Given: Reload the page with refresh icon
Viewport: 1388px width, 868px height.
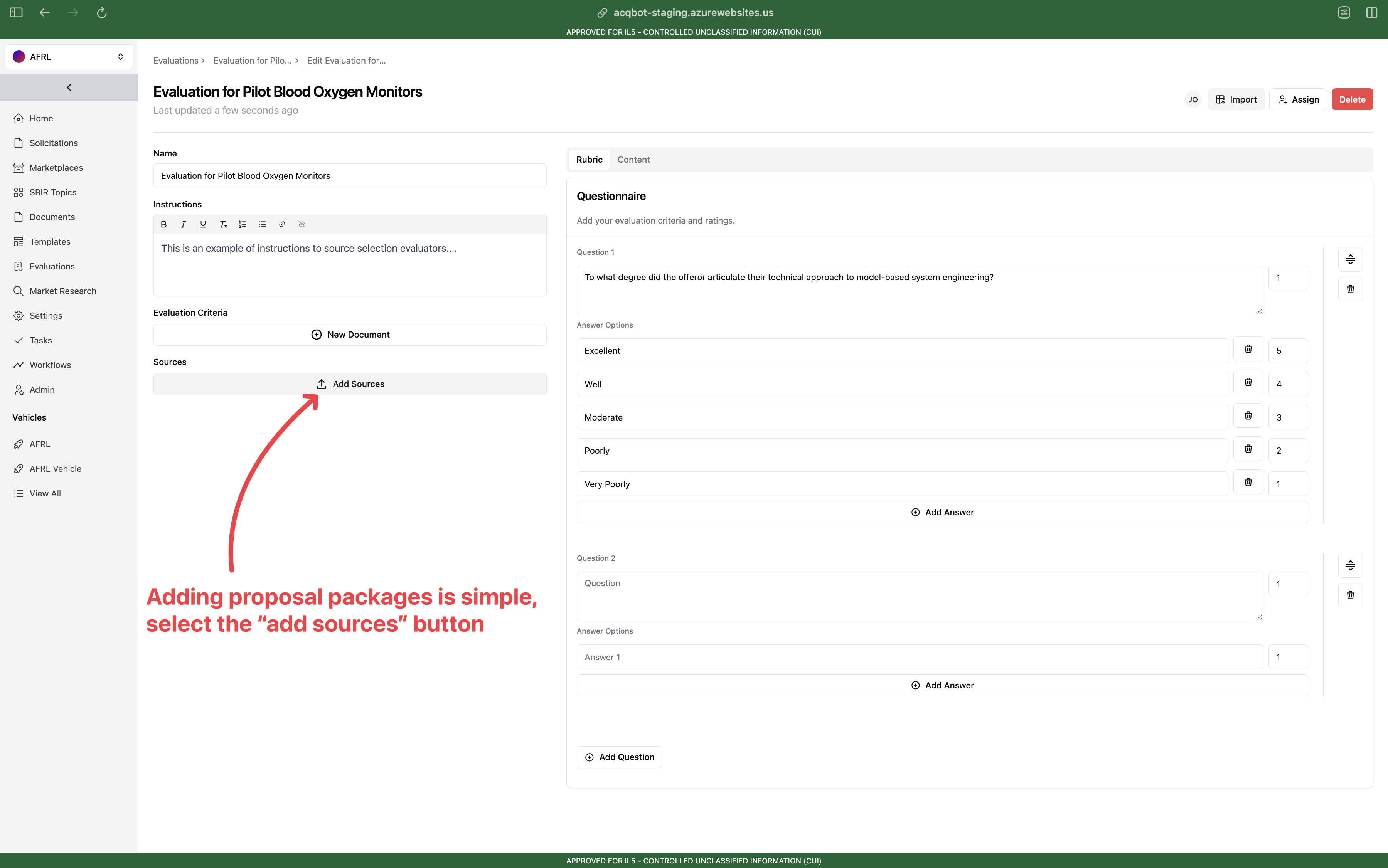Looking at the screenshot, I should (x=102, y=13).
